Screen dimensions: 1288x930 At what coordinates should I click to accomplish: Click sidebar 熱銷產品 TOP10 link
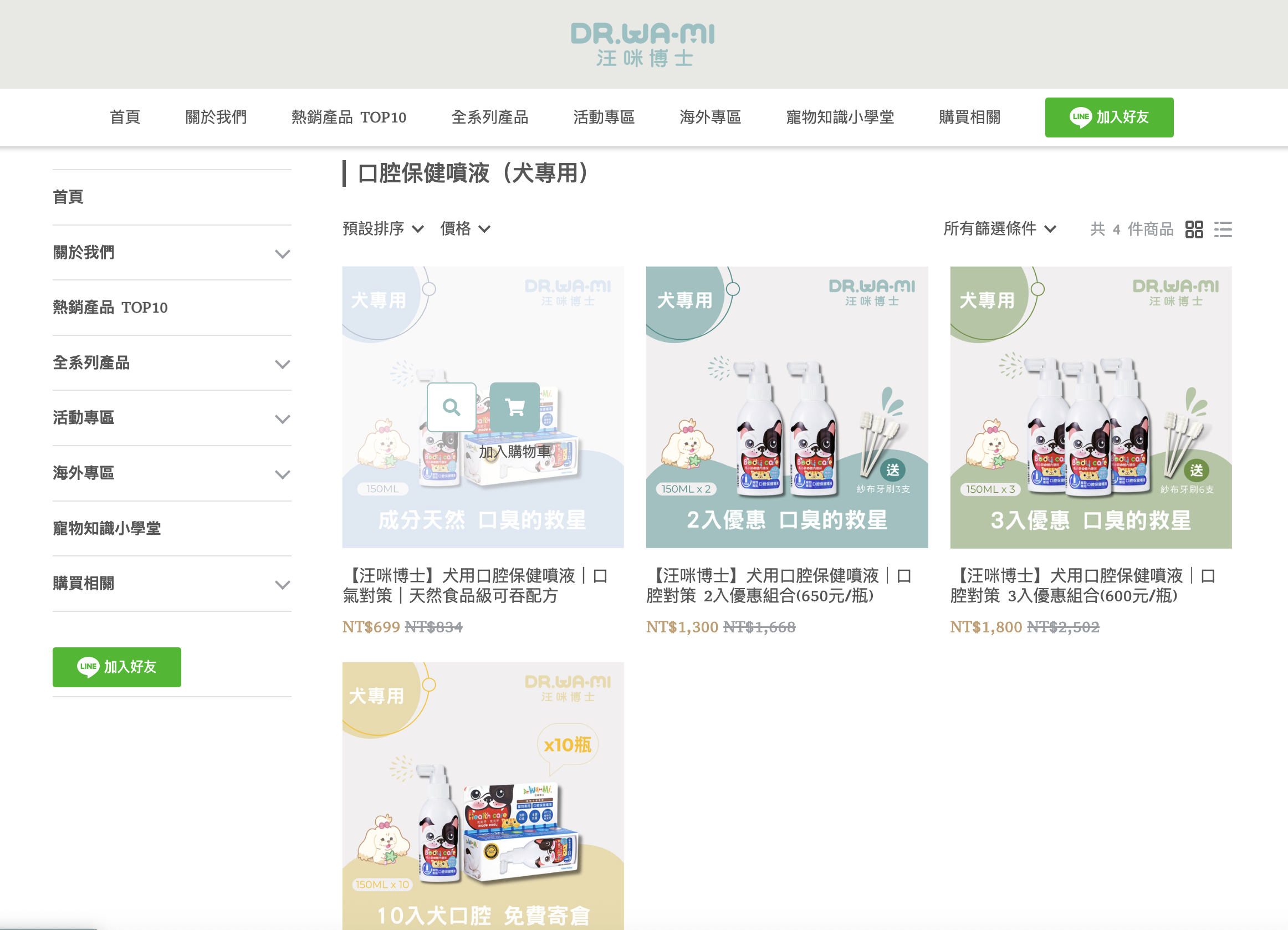[x=110, y=307]
